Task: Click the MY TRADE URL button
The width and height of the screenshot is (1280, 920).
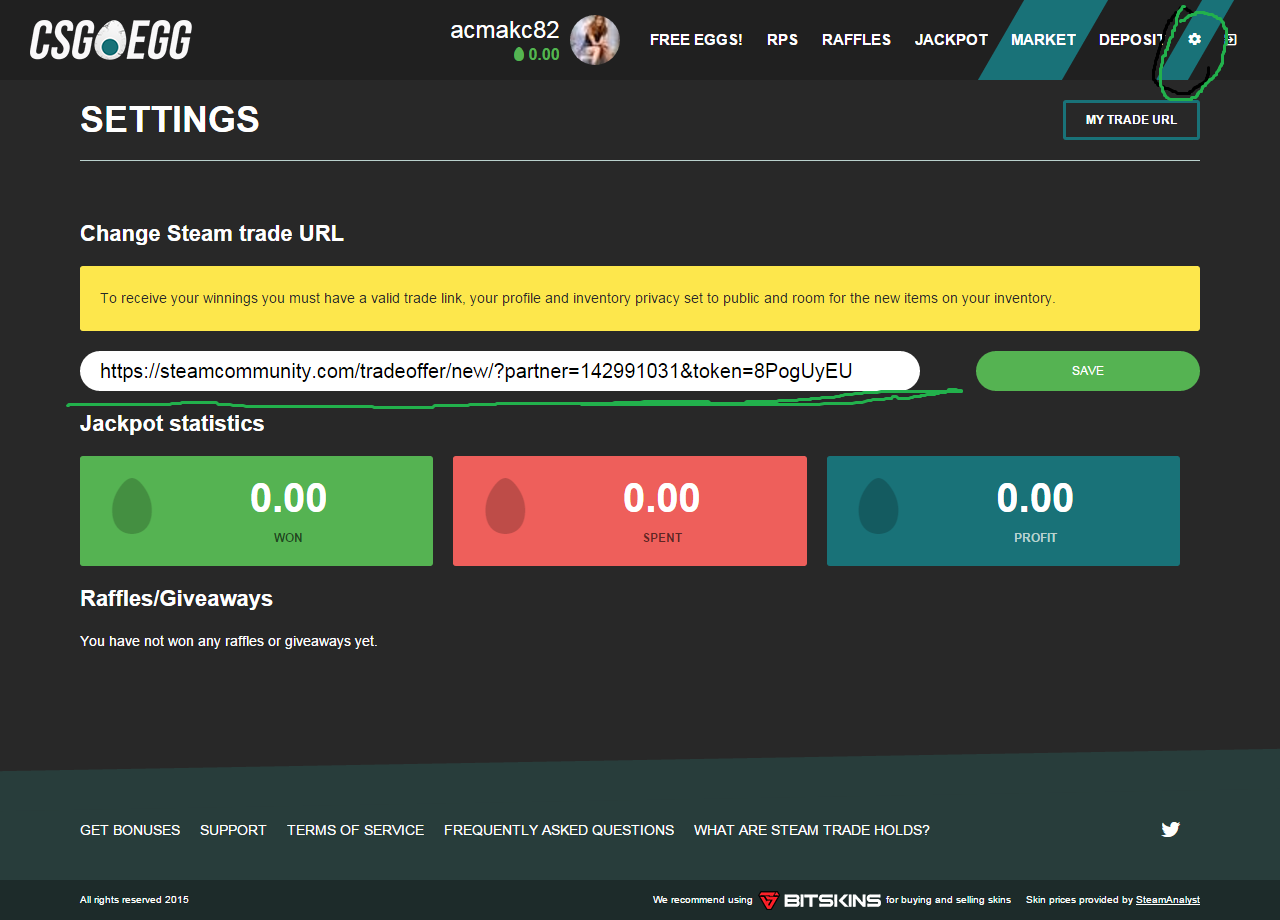Action: [x=1131, y=120]
